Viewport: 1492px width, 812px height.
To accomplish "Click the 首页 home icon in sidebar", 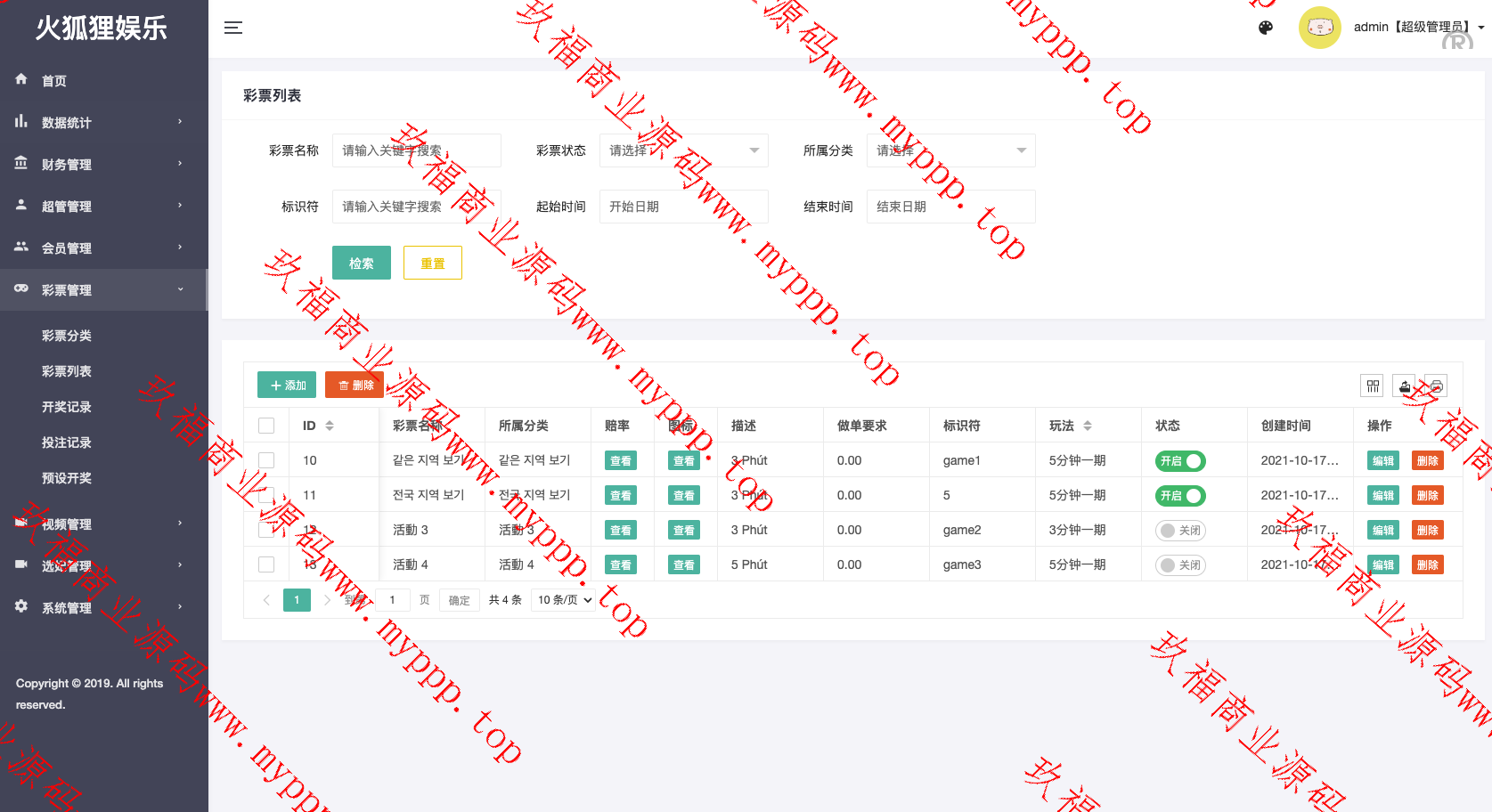I will [x=21, y=79].
